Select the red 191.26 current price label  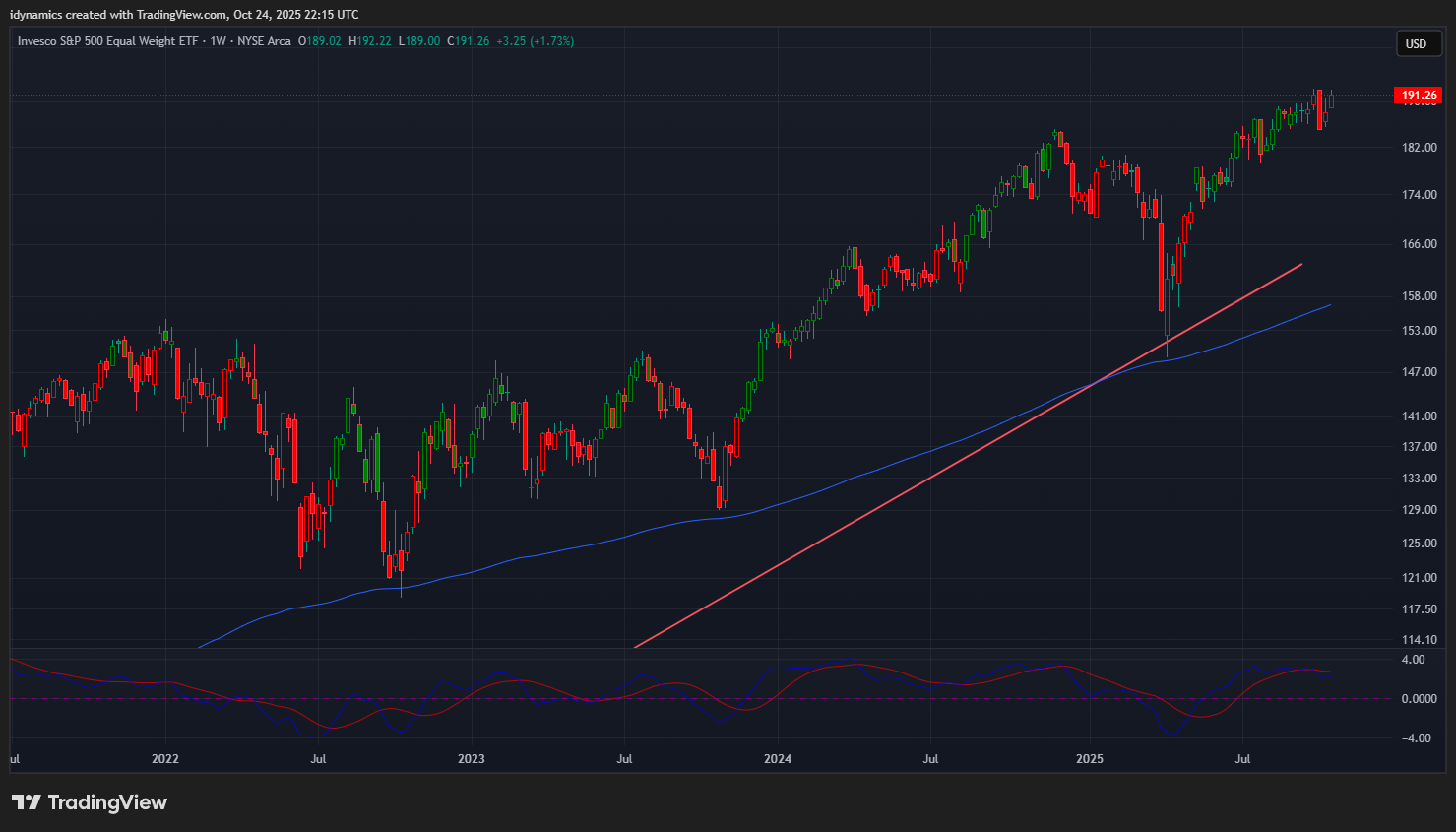(x=1418, y=96)
